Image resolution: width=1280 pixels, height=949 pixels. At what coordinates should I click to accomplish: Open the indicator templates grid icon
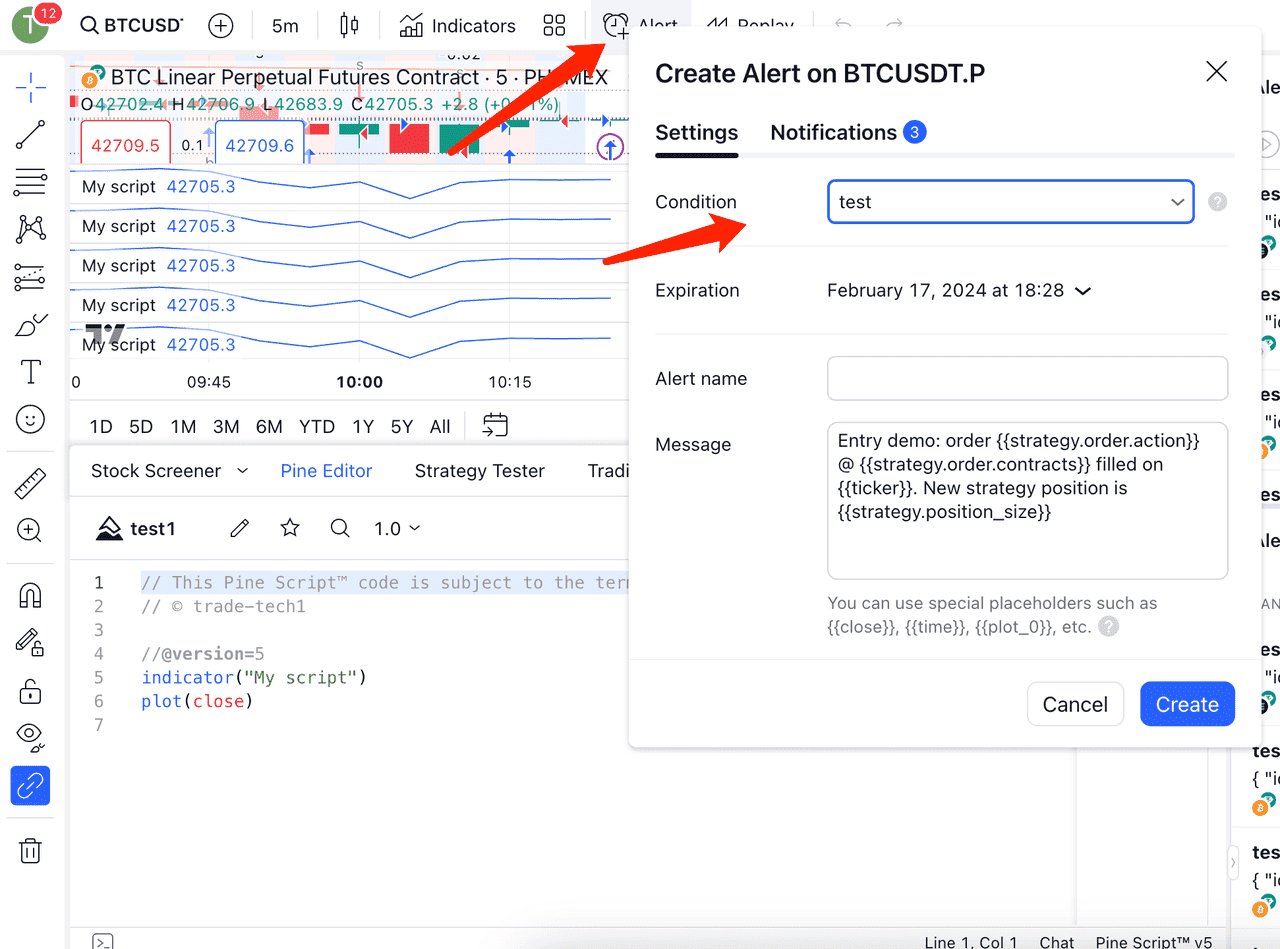(554, 26)
